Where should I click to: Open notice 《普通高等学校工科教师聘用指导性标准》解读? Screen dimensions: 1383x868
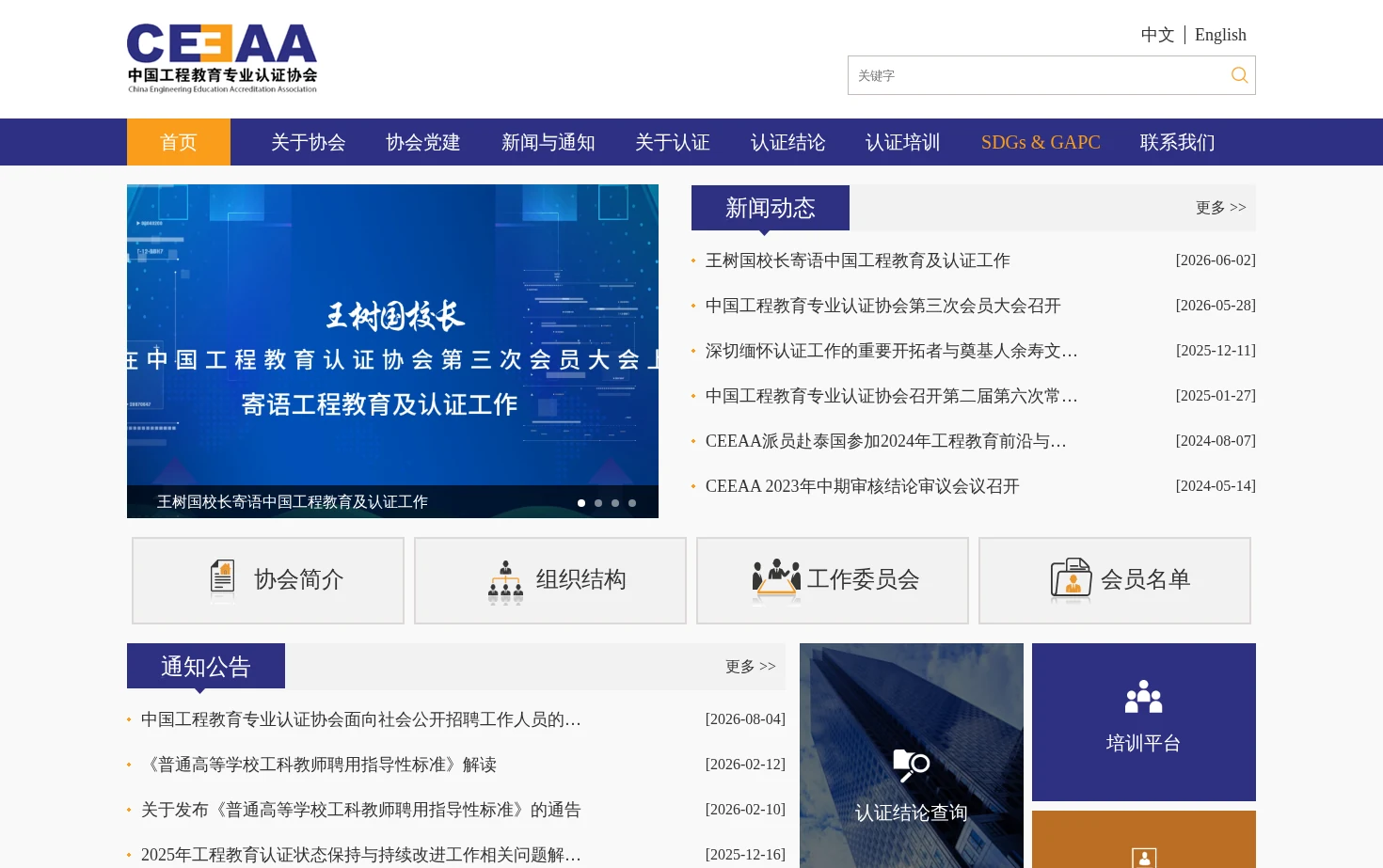[x=319, y=765]
